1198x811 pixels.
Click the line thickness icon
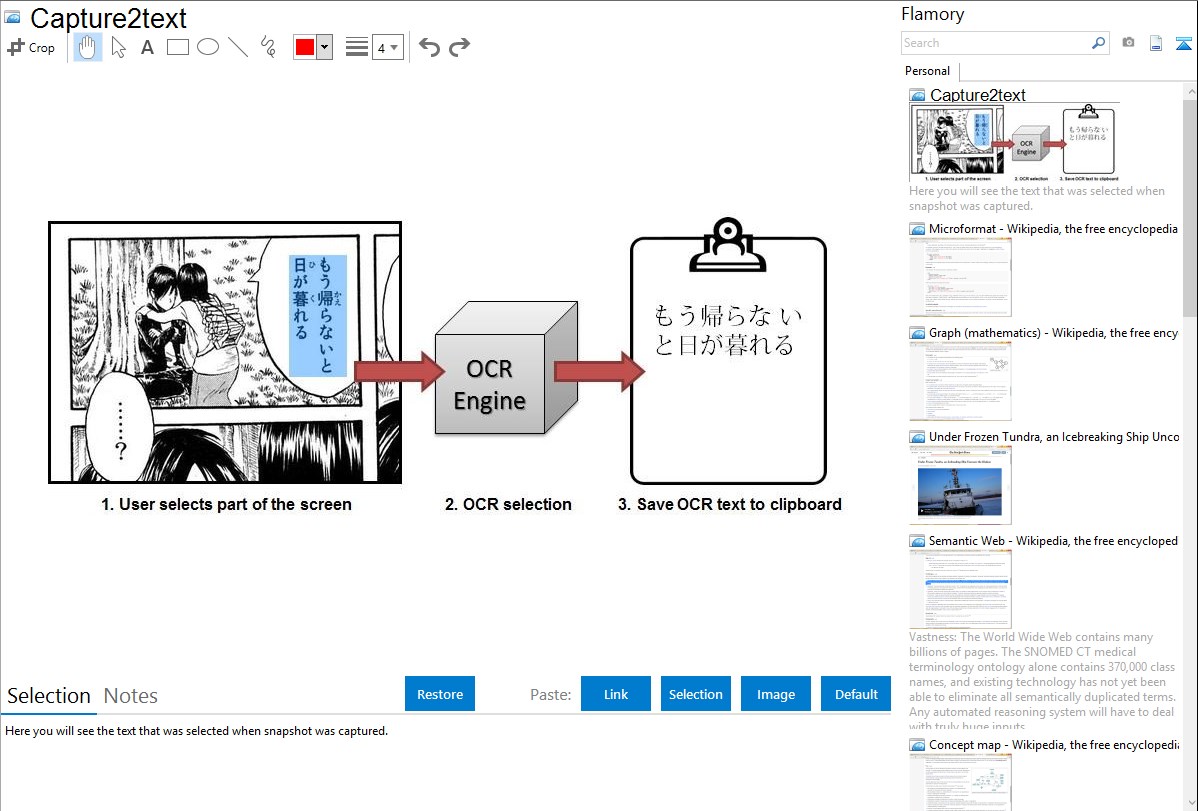357,47
